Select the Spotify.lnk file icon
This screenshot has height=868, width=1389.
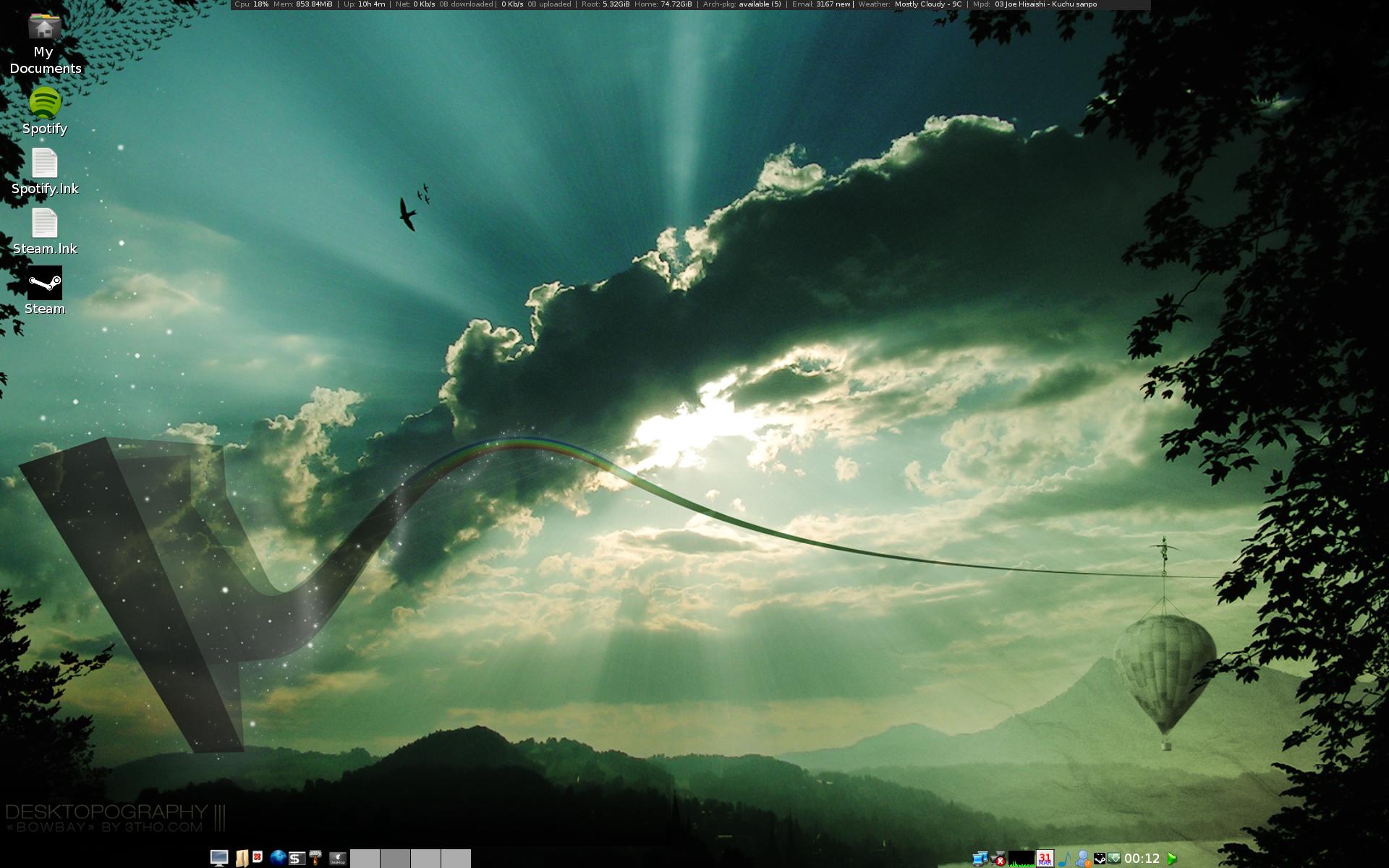[x=45, y=163]
